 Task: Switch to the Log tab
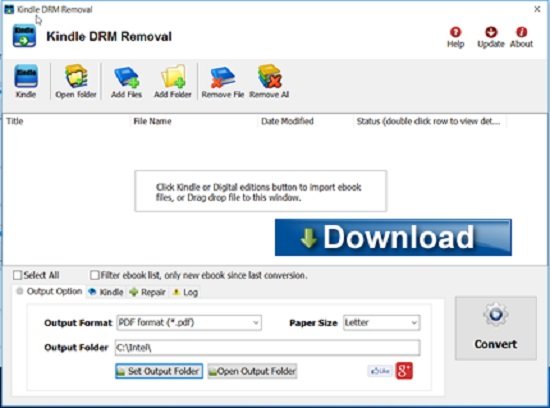coord(186,292)
